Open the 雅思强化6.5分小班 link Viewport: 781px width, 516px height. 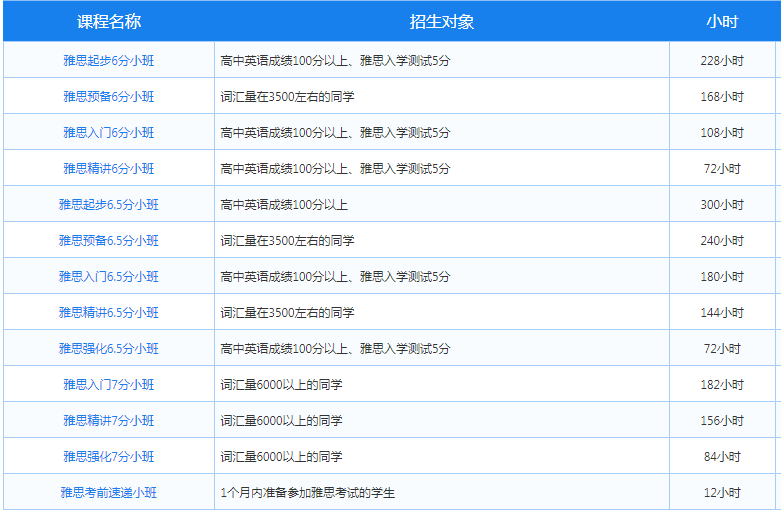click(x=108, y=349)
